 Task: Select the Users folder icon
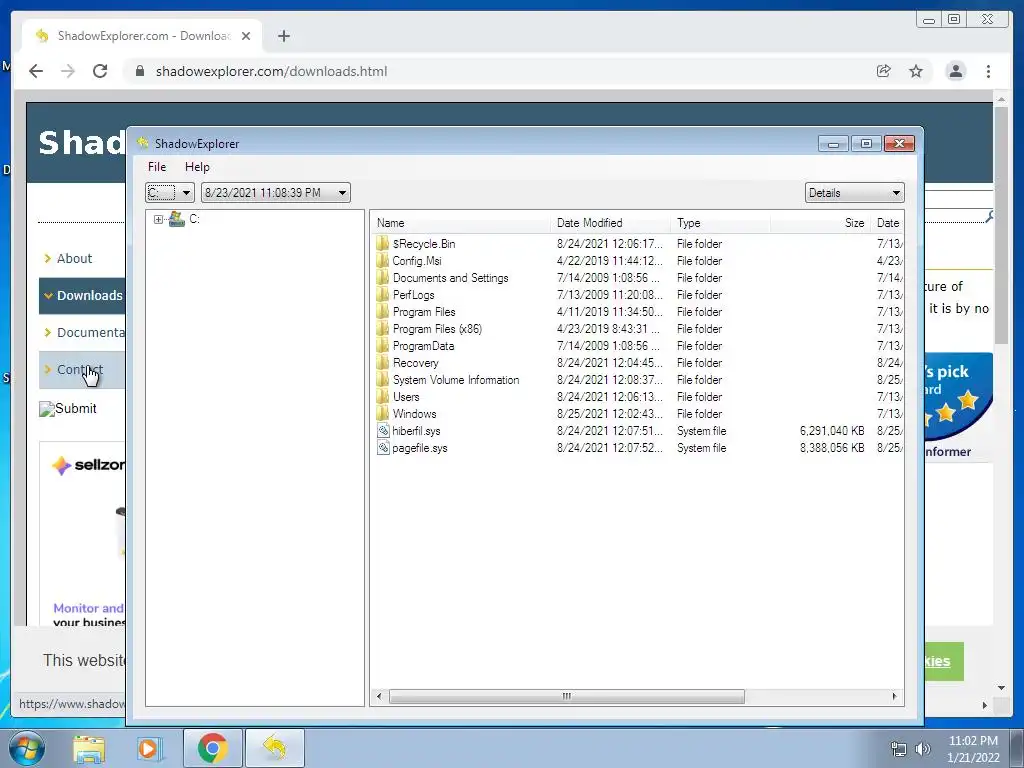coord(383,396)
